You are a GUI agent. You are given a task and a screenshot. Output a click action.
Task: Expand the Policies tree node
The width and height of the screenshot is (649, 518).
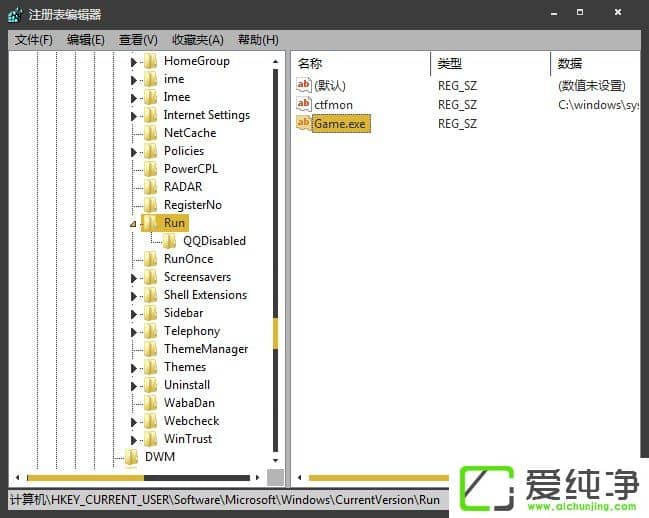coord(134,152)
